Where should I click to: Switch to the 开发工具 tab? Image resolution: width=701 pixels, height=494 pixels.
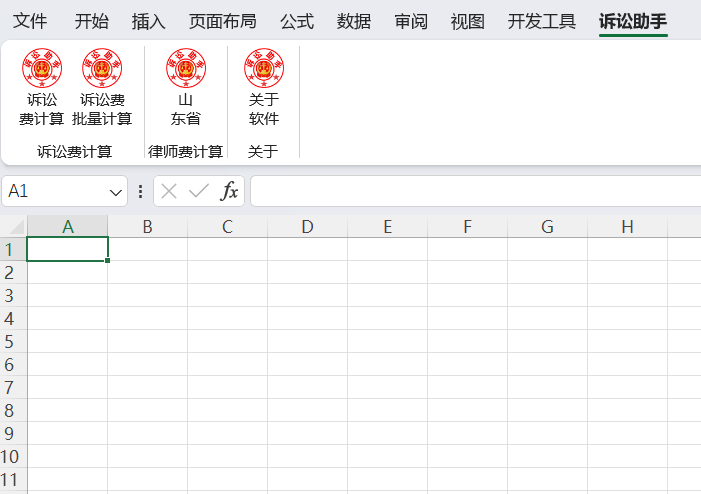(x=541, y=21)
